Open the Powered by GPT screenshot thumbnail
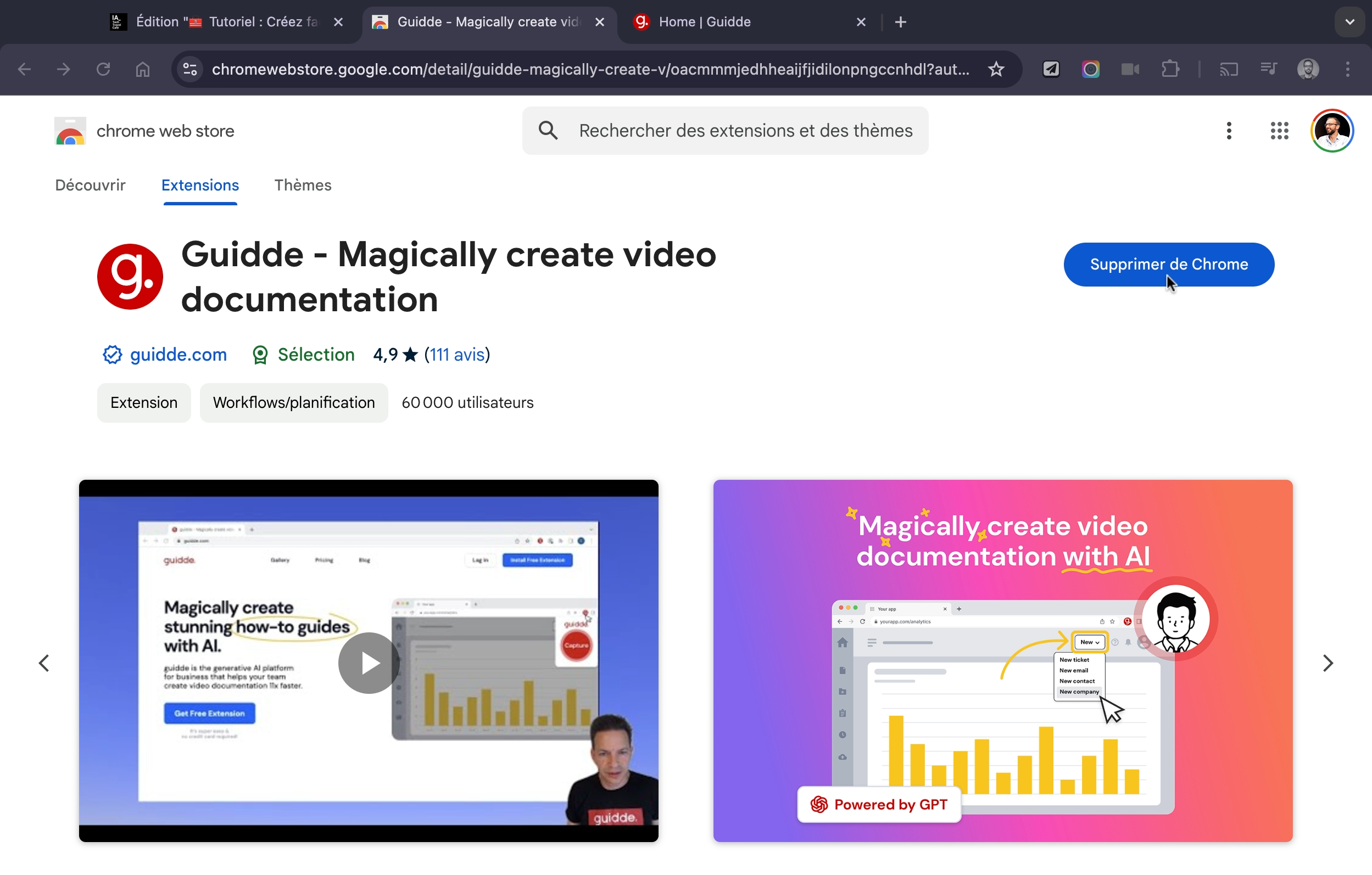 click(1002, 660)
